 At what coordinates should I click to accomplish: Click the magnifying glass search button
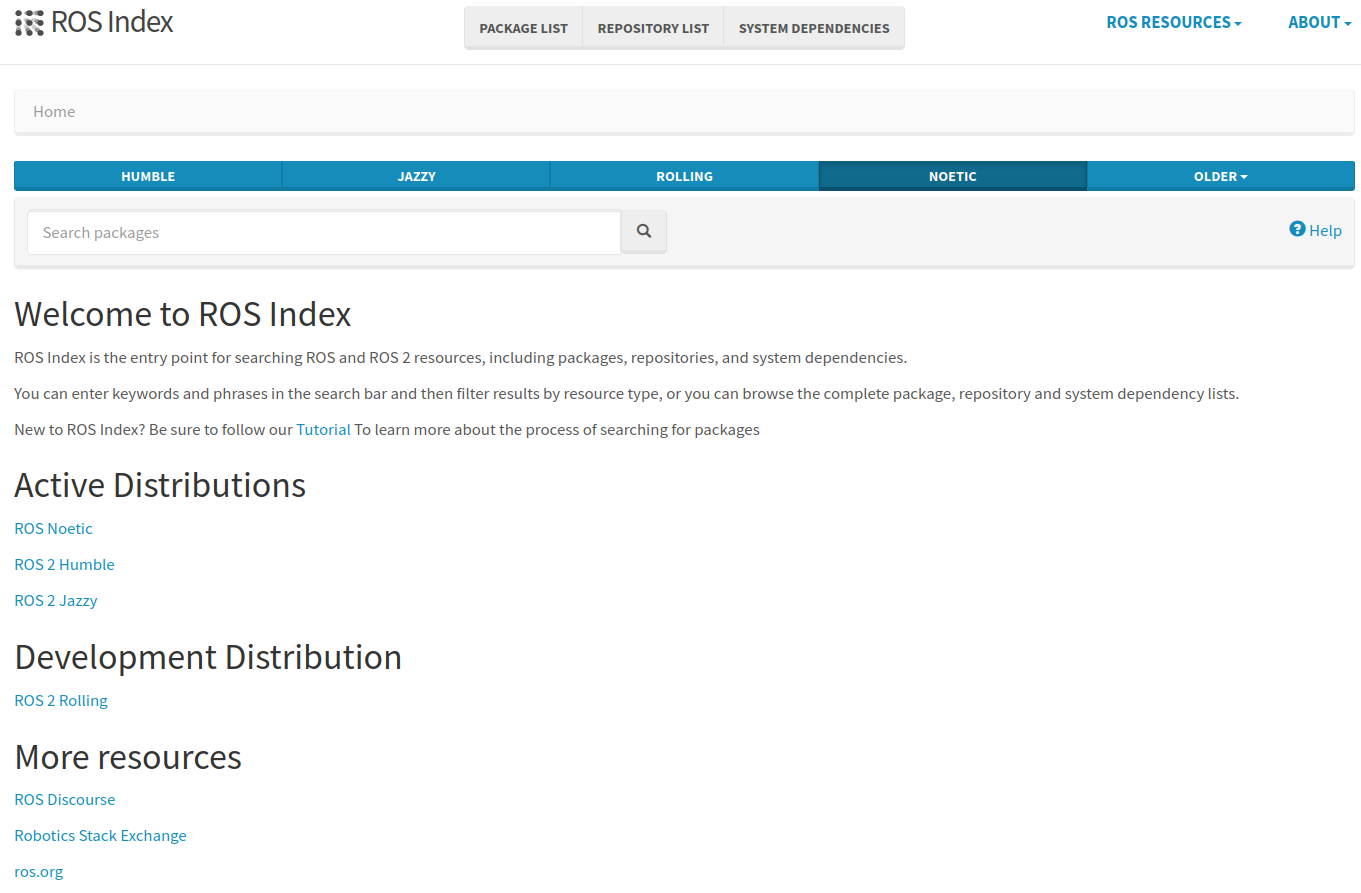click(x=644, y=232)
